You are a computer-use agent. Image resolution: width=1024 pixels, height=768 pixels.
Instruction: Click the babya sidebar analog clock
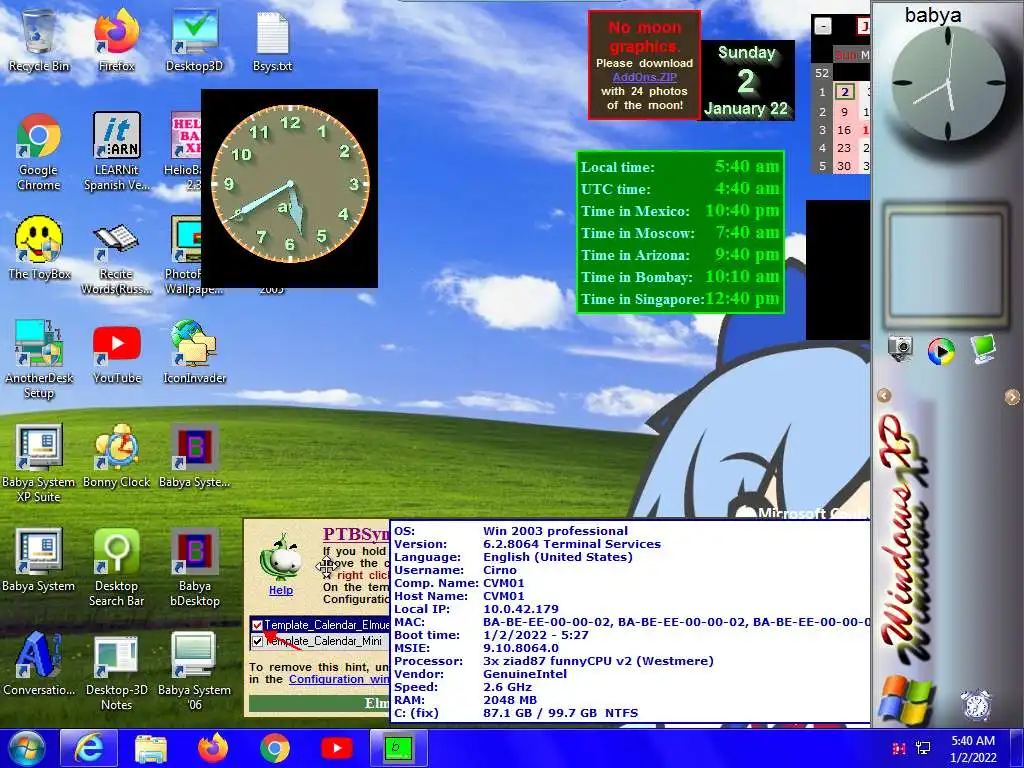pyautogui.click(x=948, y=84)
